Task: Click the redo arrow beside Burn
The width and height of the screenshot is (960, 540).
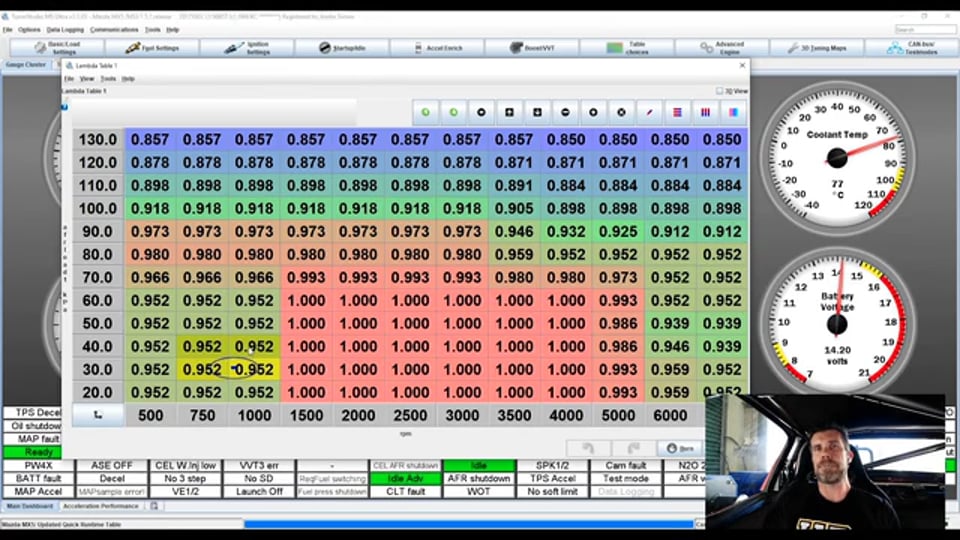Action: [x=633, y=448]
